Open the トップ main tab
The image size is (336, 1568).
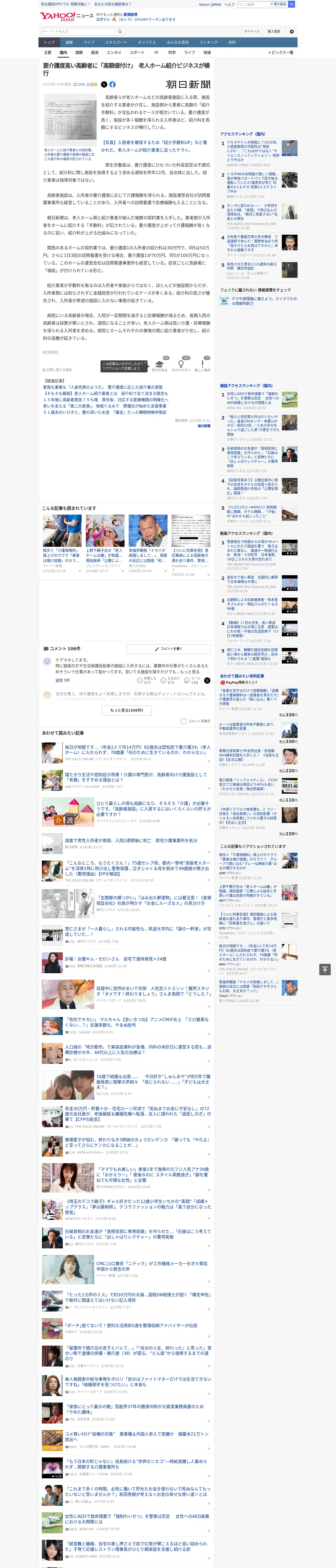pos(49,43)
